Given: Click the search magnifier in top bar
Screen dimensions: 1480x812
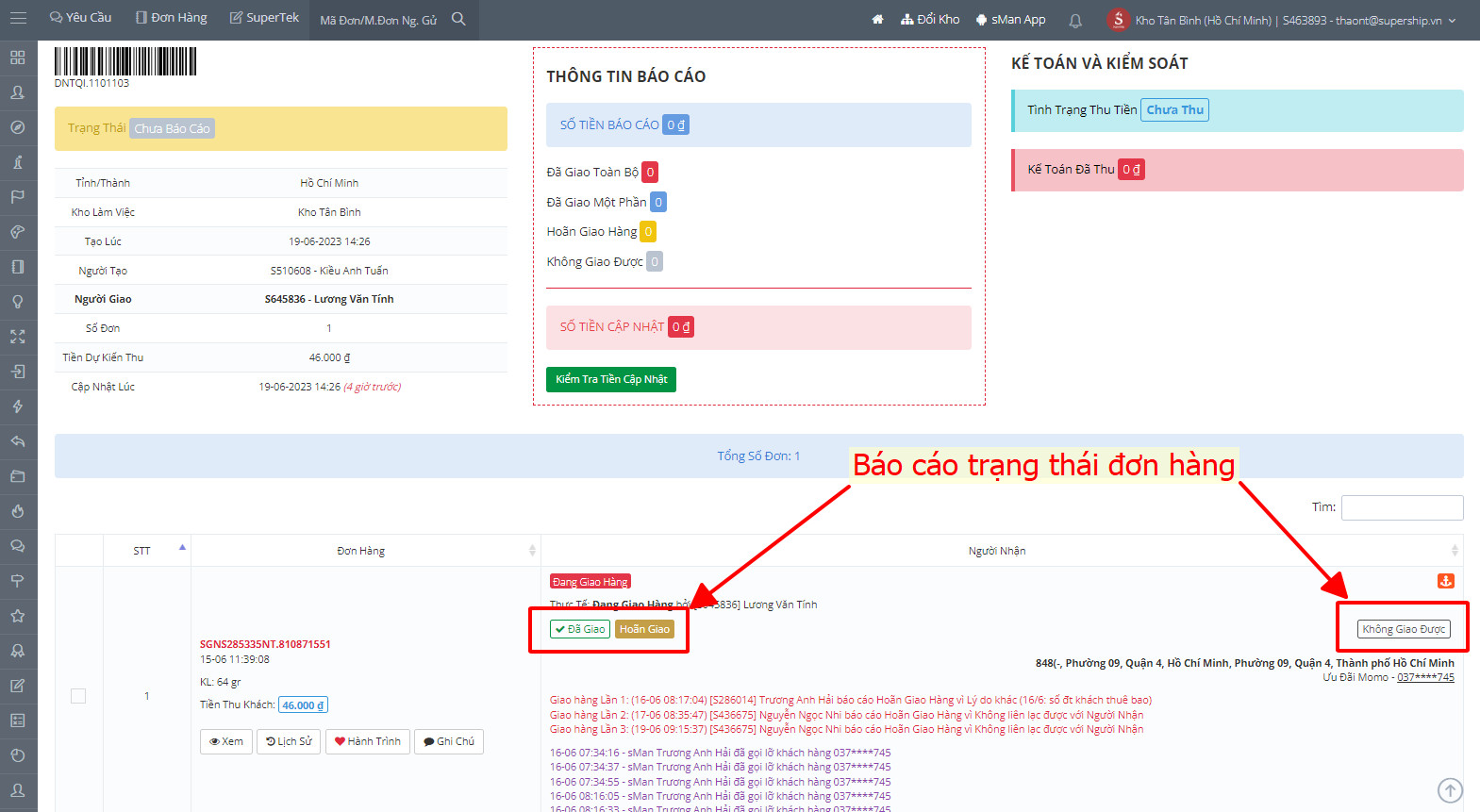Looking at the screenshot, I should pyautogui.click(x=458, y=19).
